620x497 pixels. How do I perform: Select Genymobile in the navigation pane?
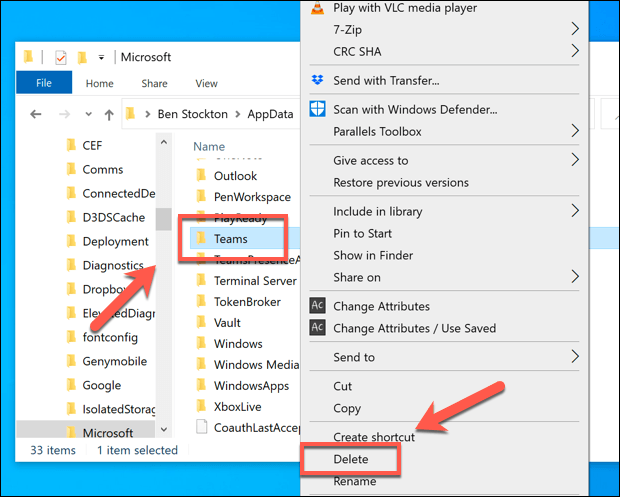point(114,361)
